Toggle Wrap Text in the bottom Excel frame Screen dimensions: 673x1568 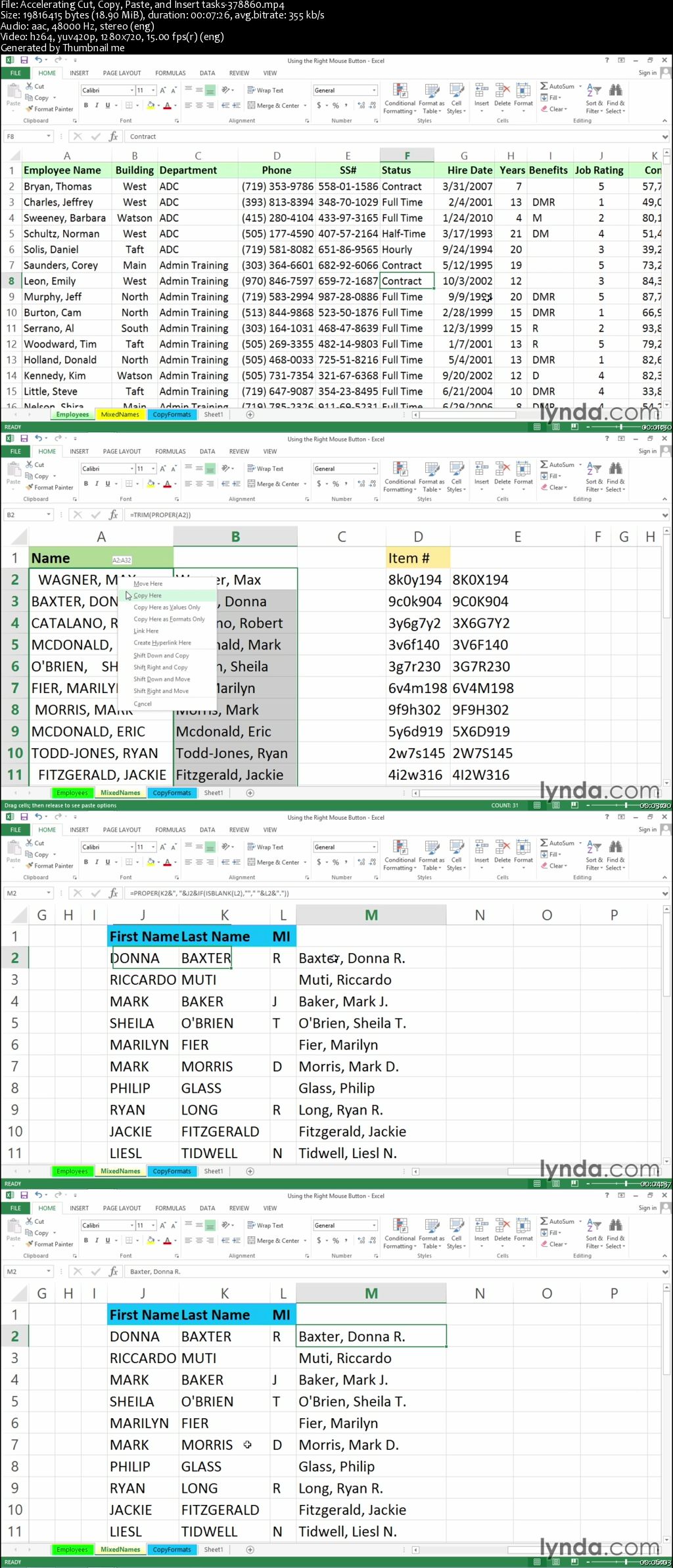(266, 1226)
